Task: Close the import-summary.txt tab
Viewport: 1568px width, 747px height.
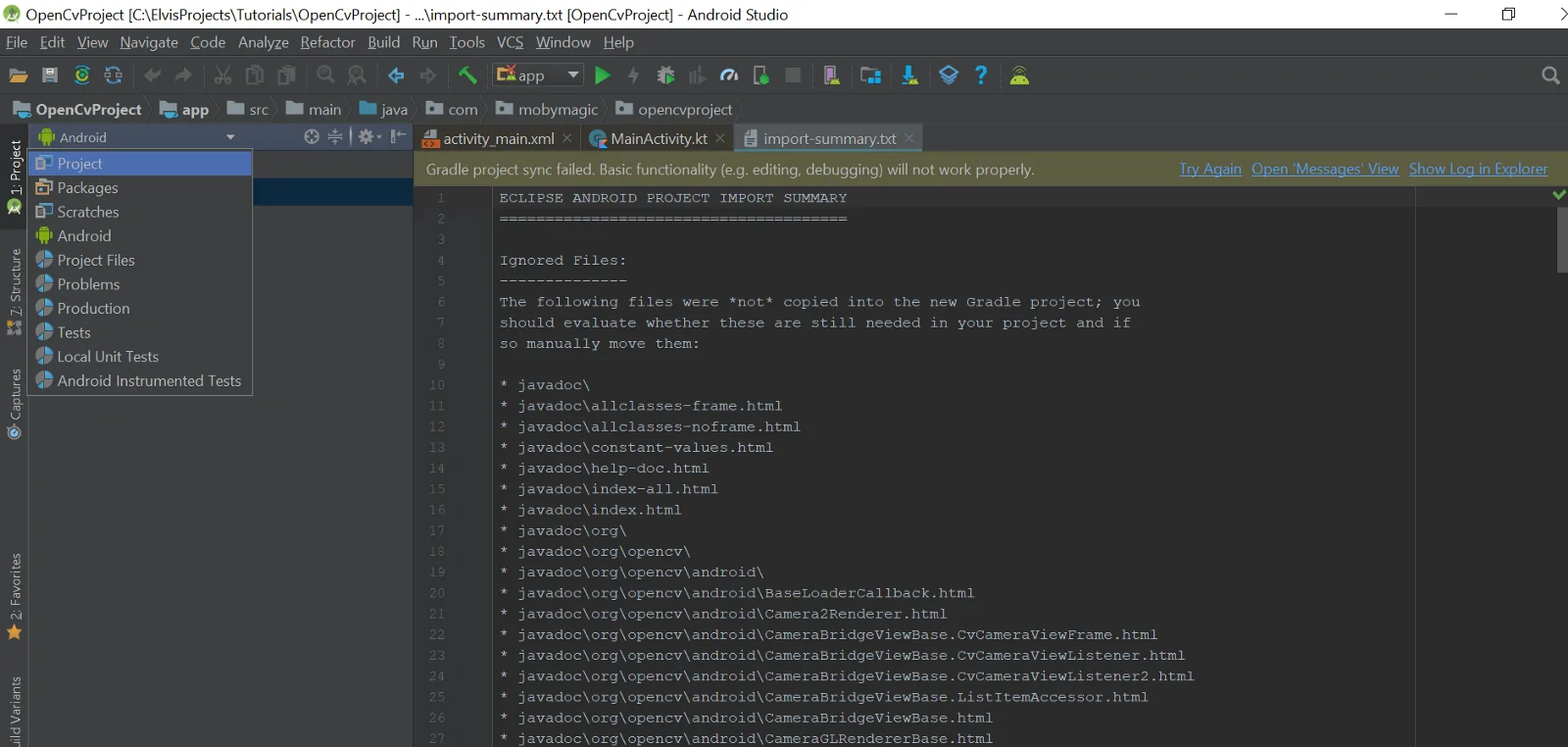Action: 909,138
